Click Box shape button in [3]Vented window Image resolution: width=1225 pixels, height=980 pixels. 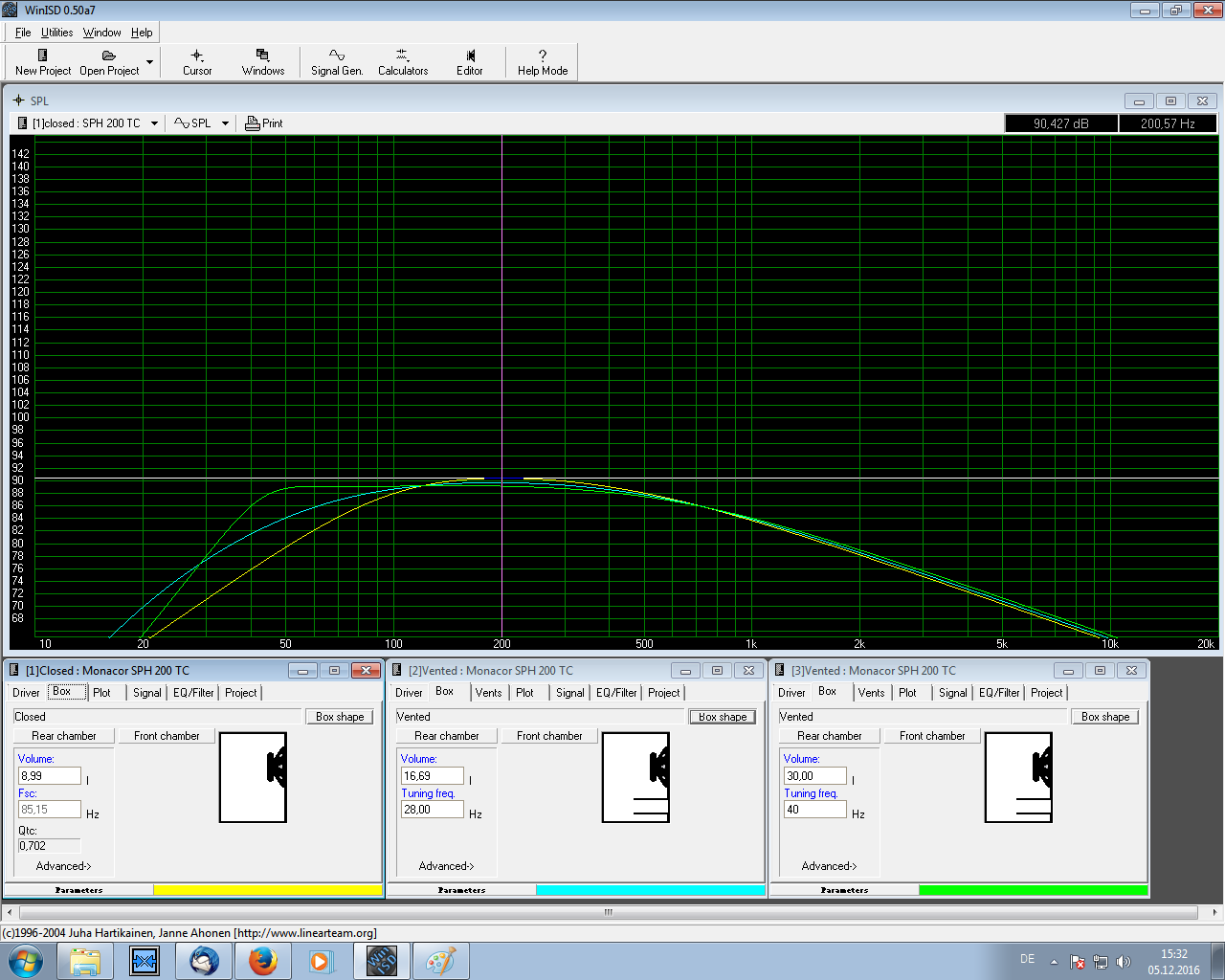pyautogui.click(x=1104, y=717)
